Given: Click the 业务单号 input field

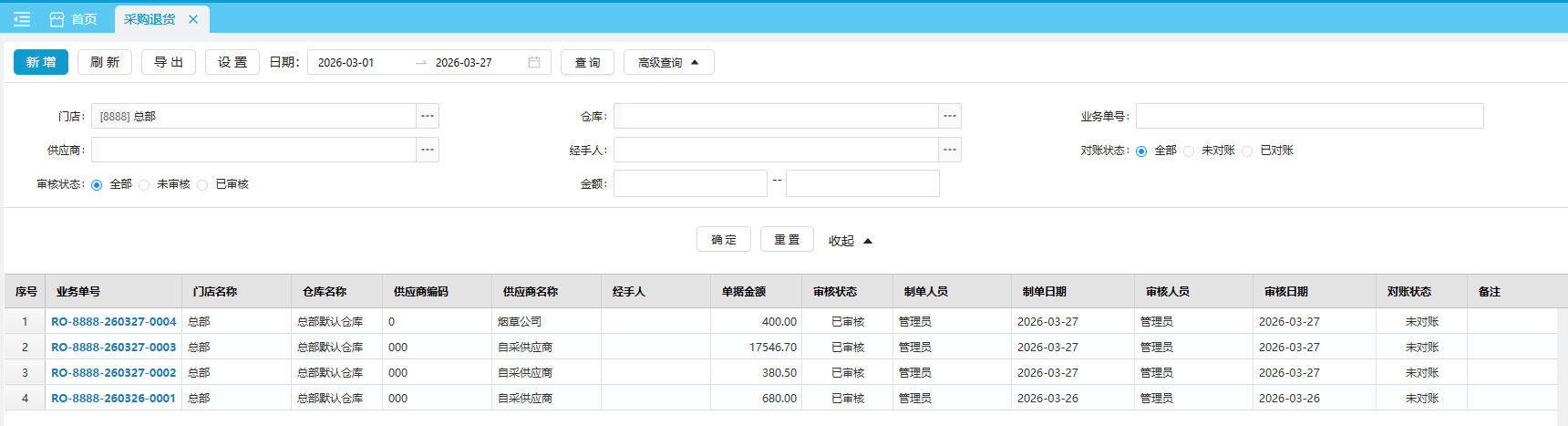Looking at the screenshot, I should click(x=1309, y=116).
